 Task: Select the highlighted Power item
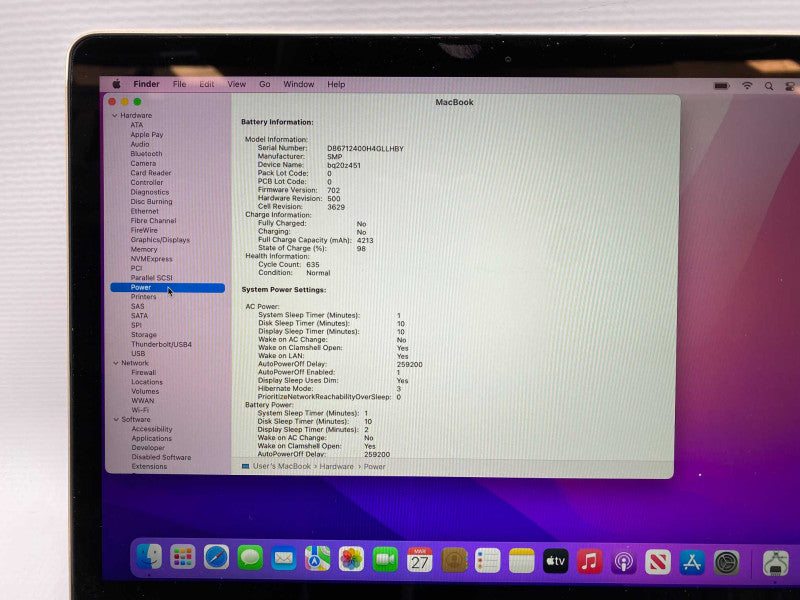(167, 288)
